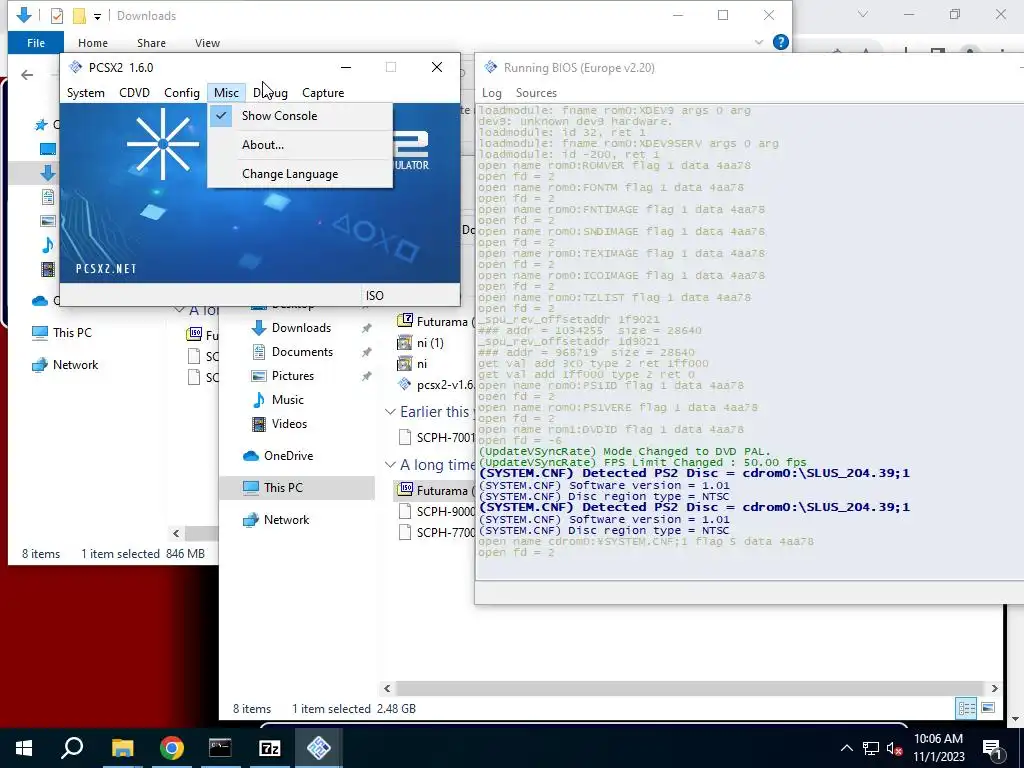Click the Explorer back arrow
The width and height of the screenshot is (1024, 768).
point(27,75)
